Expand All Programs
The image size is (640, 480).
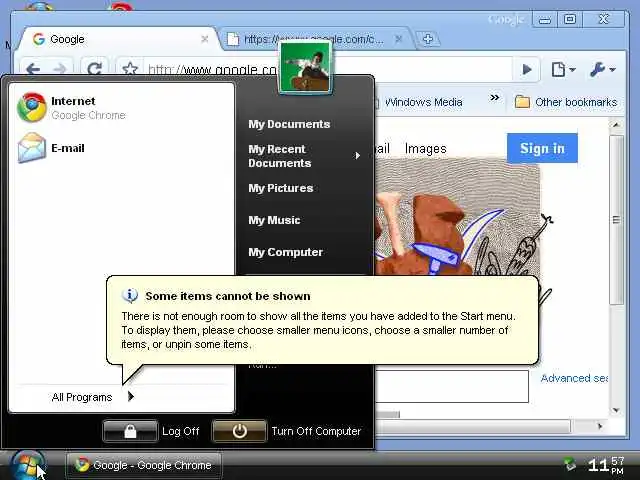93,397
